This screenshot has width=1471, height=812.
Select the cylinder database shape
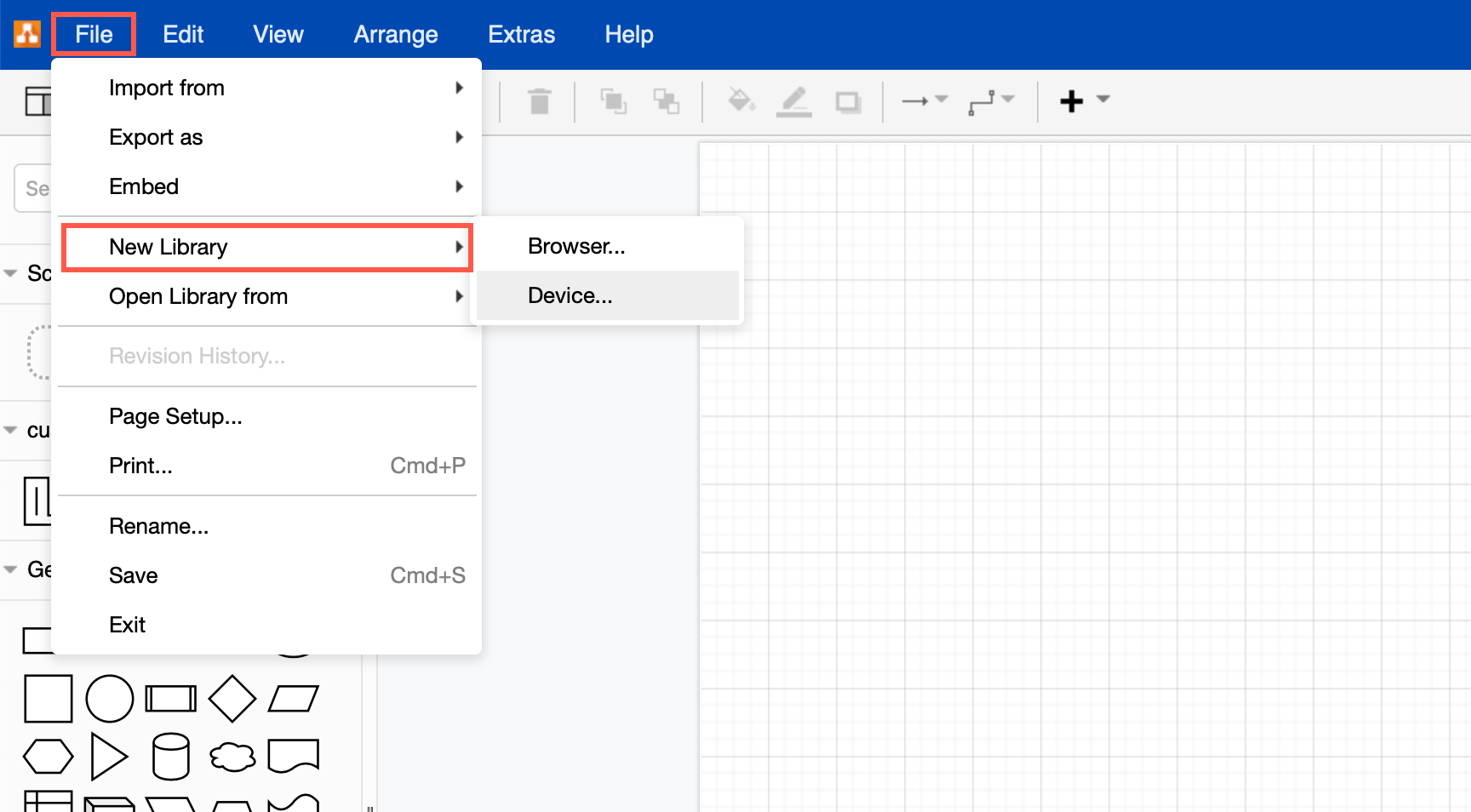coord(170,755)
